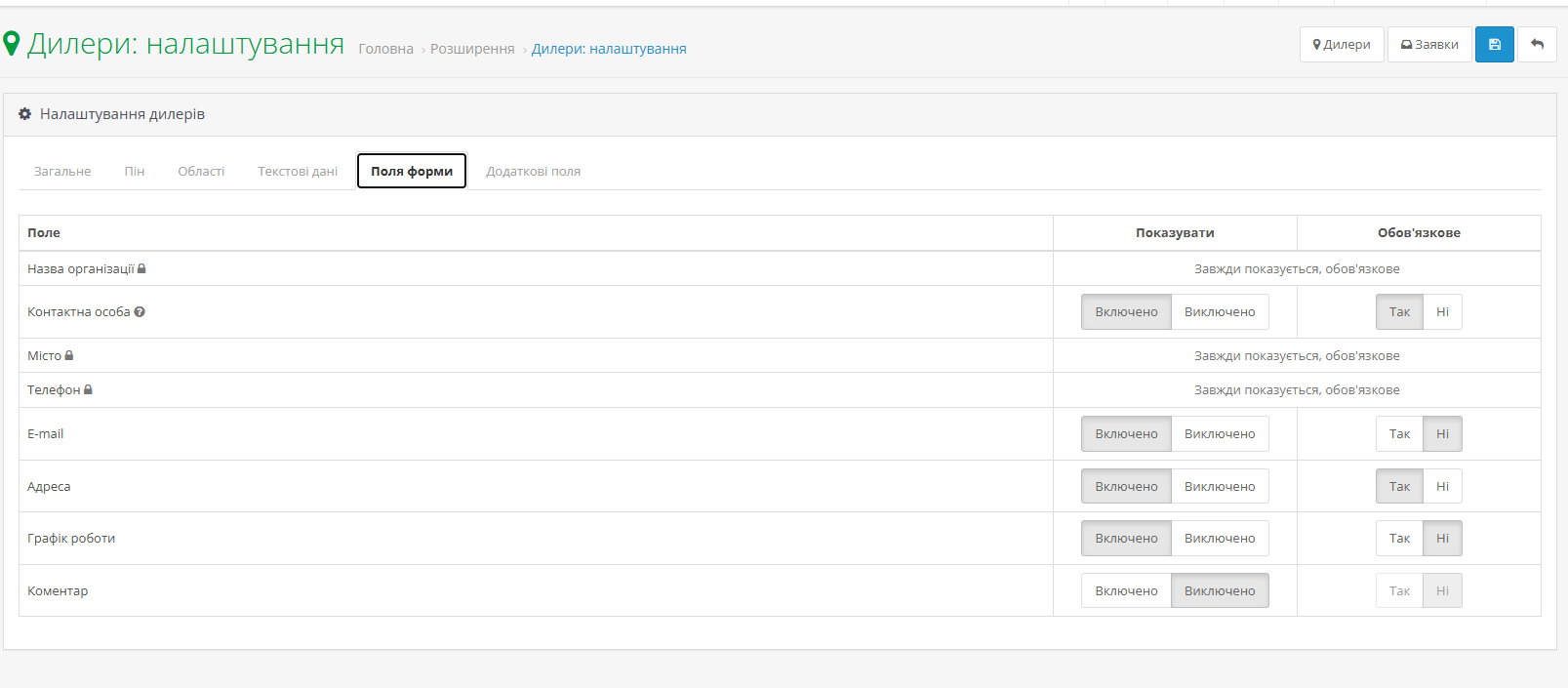Click the Коментар field label

click(x=58, y=590)
